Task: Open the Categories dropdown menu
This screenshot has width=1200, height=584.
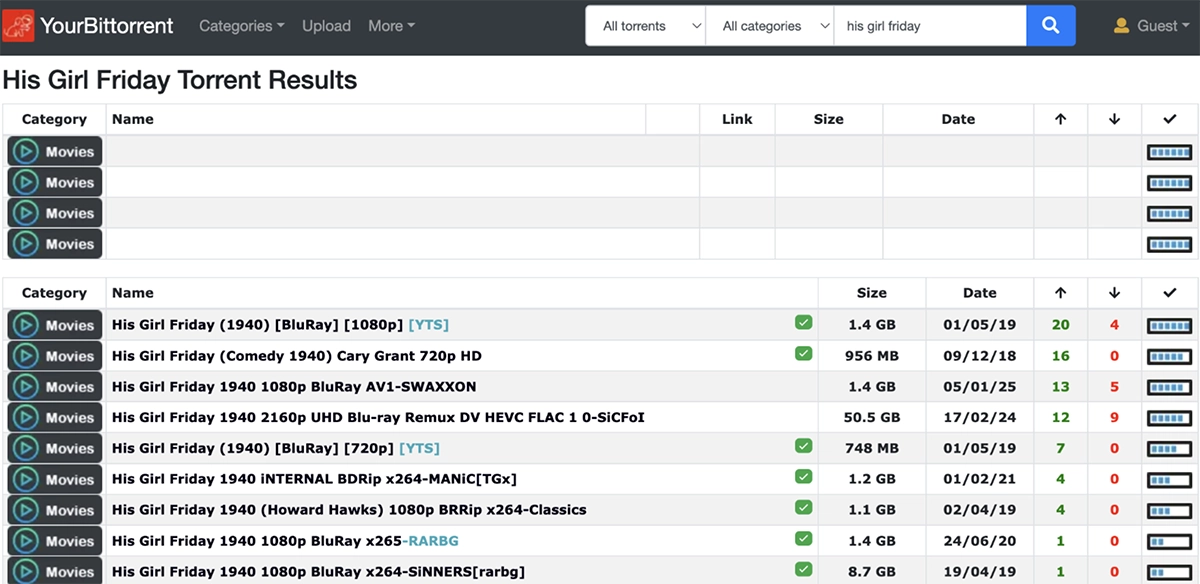Action: 242,26
